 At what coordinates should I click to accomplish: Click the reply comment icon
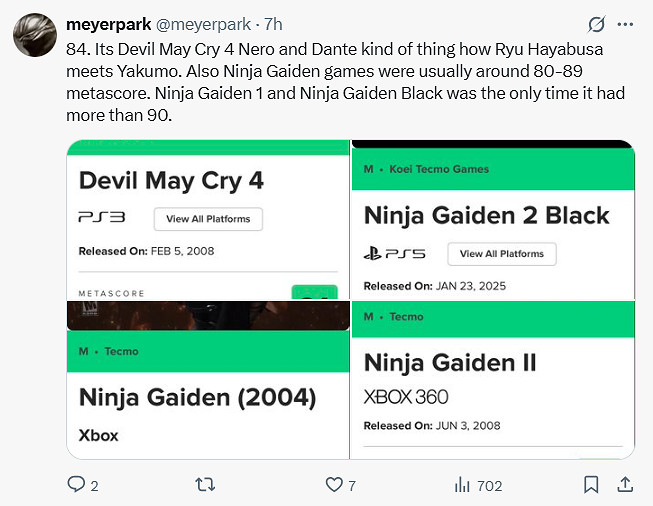(76, 485)
